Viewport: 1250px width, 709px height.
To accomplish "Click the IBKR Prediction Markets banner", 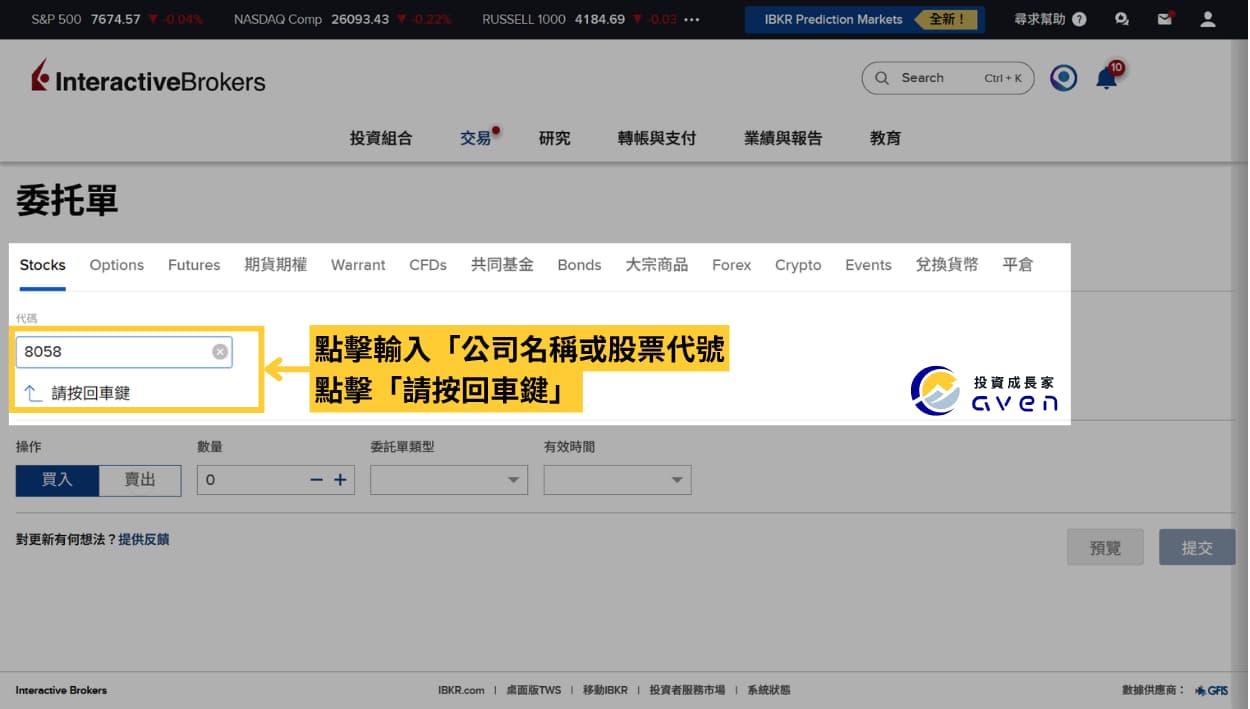I will coord(865,19).
